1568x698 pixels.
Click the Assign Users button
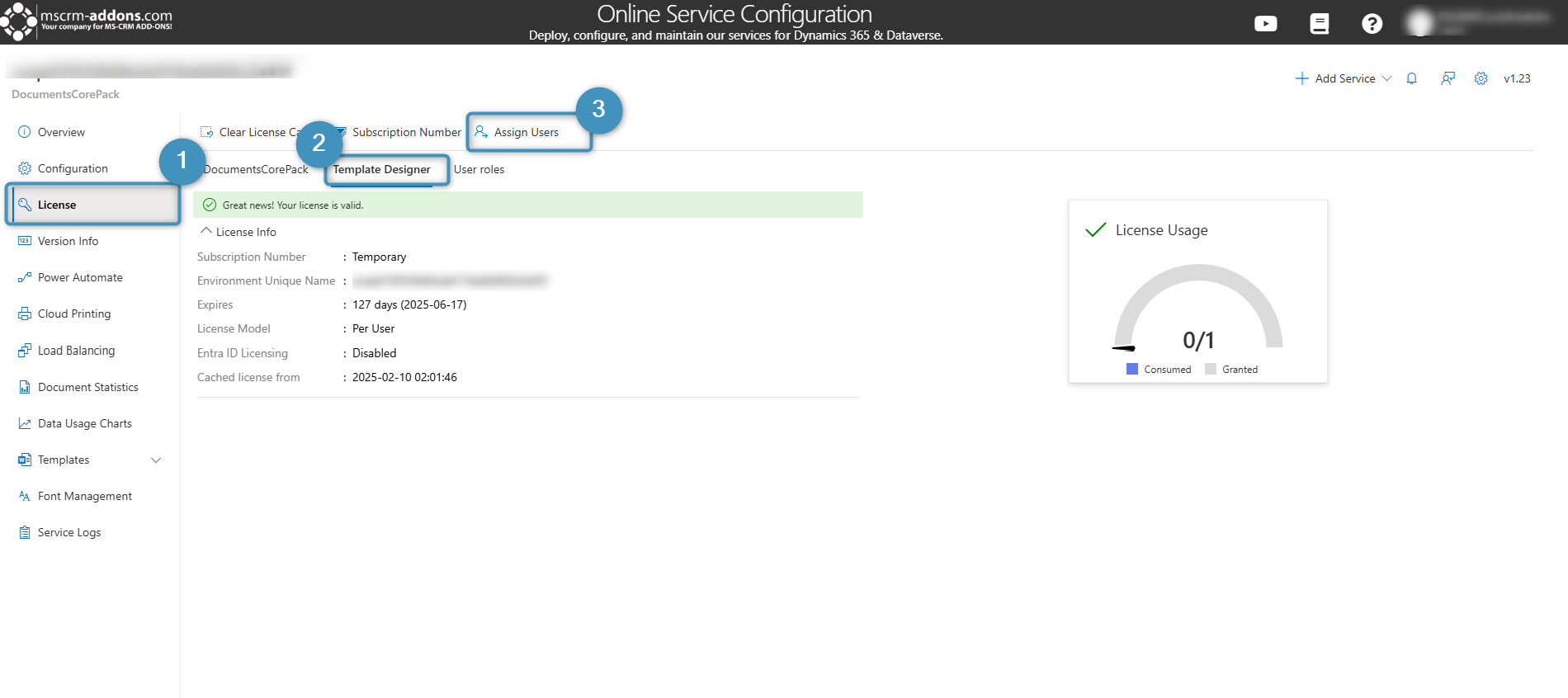(517, 132)
